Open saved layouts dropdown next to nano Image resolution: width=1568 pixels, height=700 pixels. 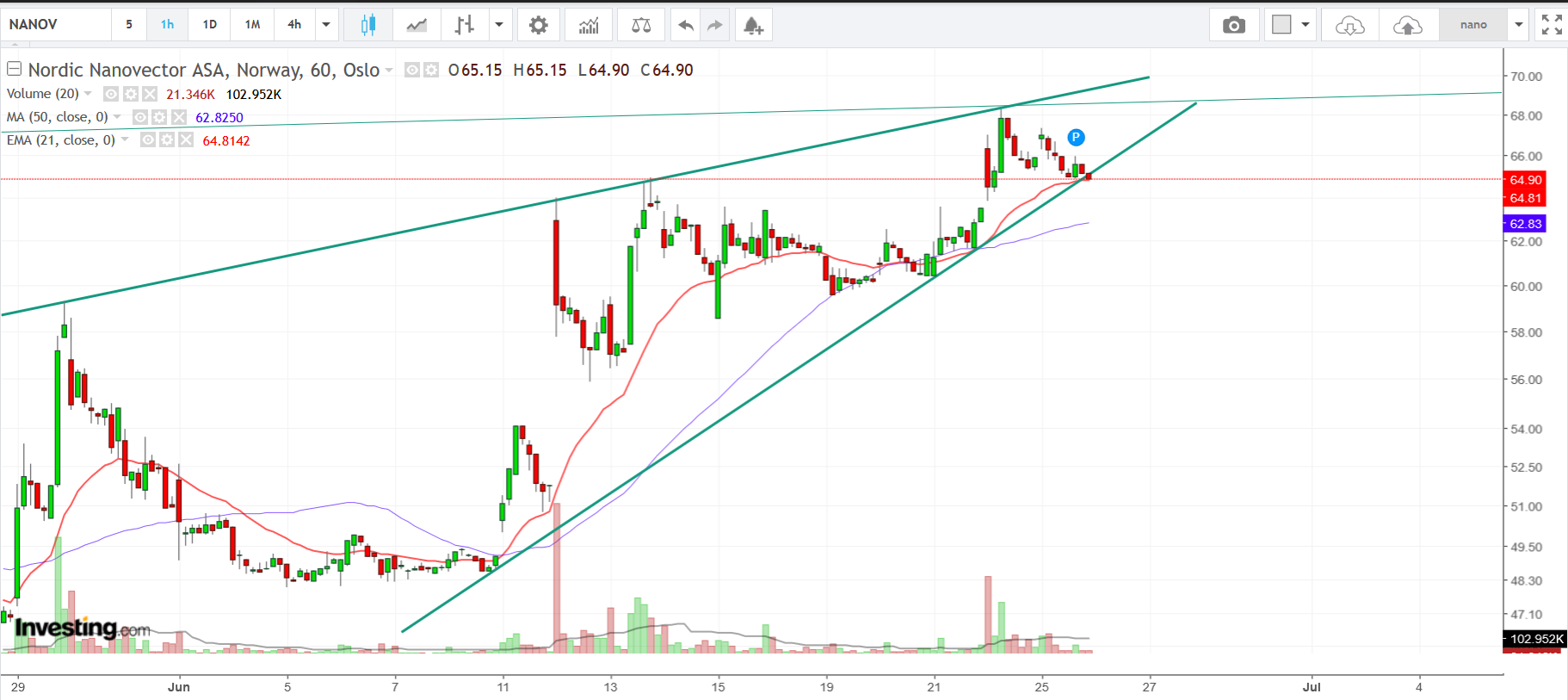tap(1519, 25)
